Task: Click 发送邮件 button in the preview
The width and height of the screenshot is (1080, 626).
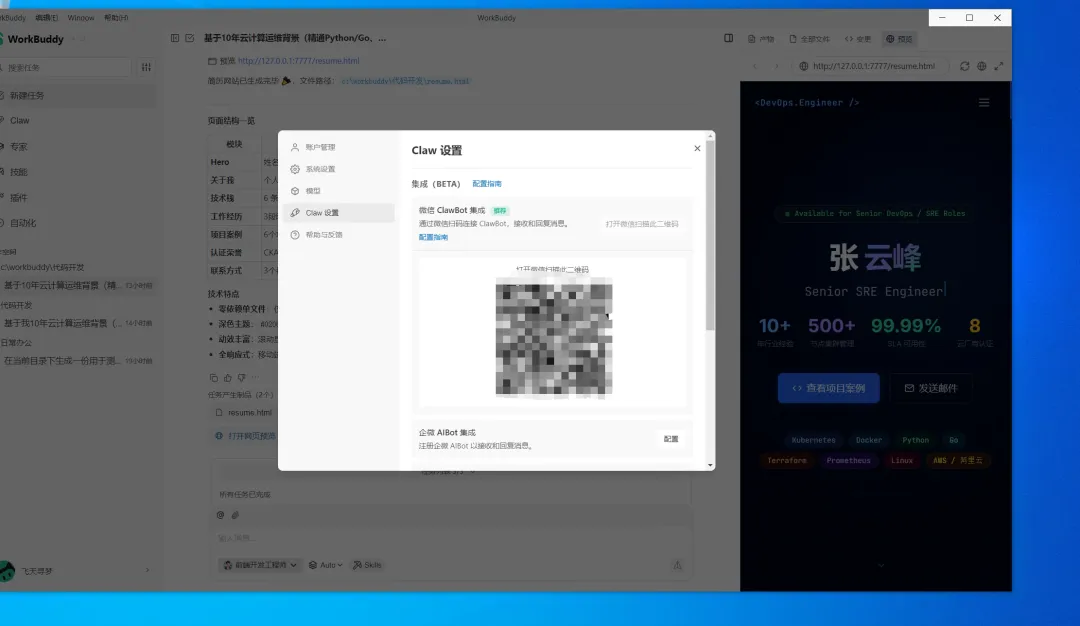Action: pyautogui.click(x=931, y=388)
